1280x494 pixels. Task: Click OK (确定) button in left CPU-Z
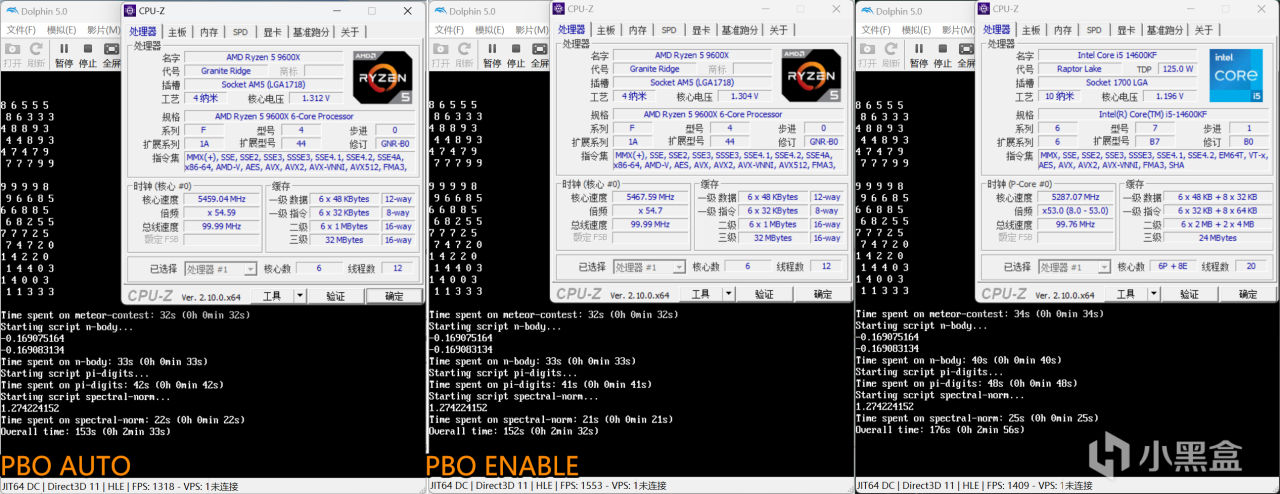pyautogui.click(x=394, y=296)
